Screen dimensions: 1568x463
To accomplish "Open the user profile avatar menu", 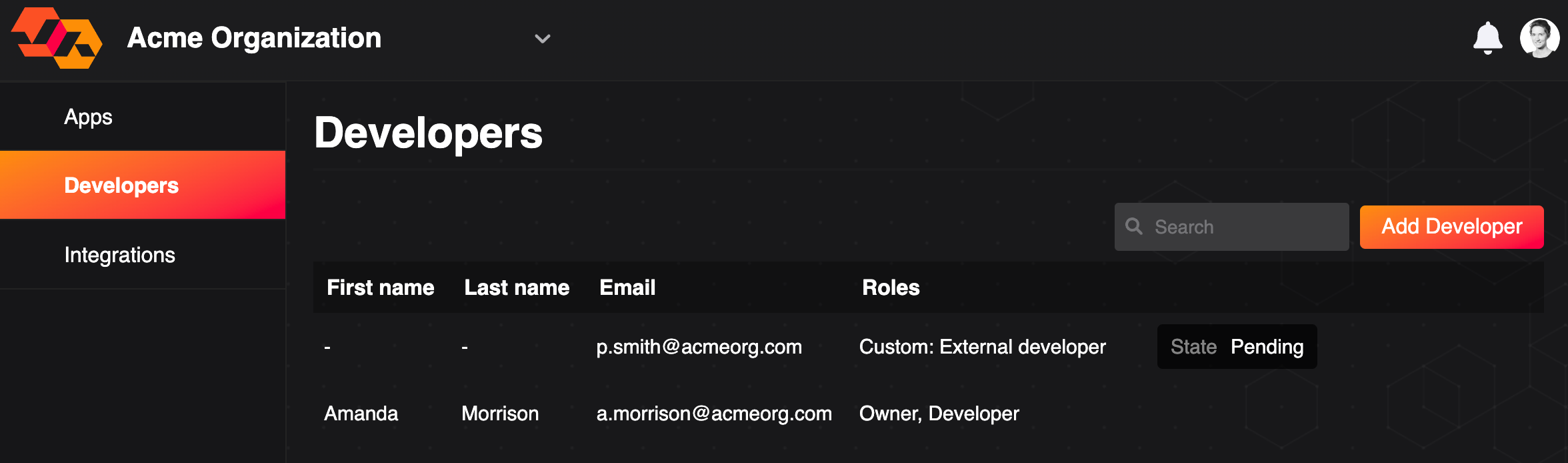I will [x=1539, y=38].
